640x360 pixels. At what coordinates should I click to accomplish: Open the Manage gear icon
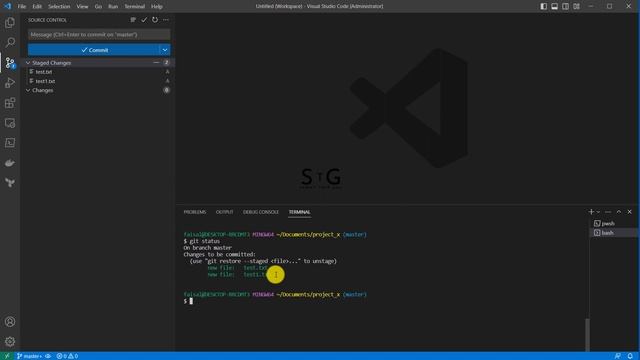point(10,341)
